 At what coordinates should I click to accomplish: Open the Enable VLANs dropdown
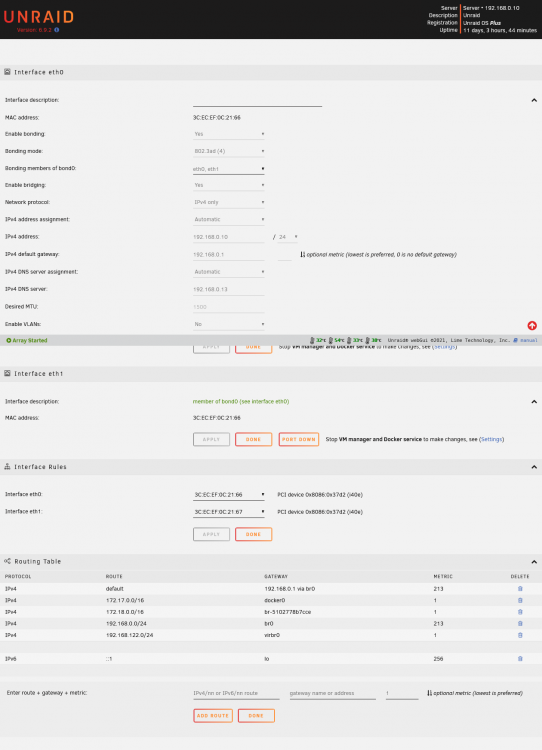click(229, 324)
